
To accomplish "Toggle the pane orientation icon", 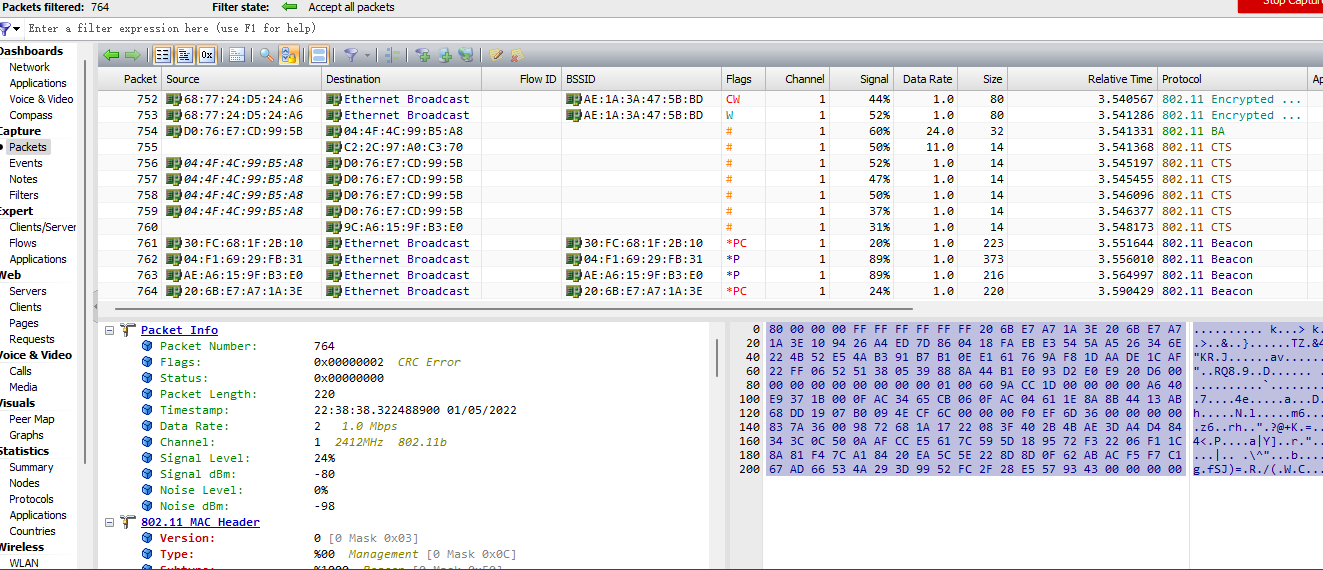I will pos(319,55).
